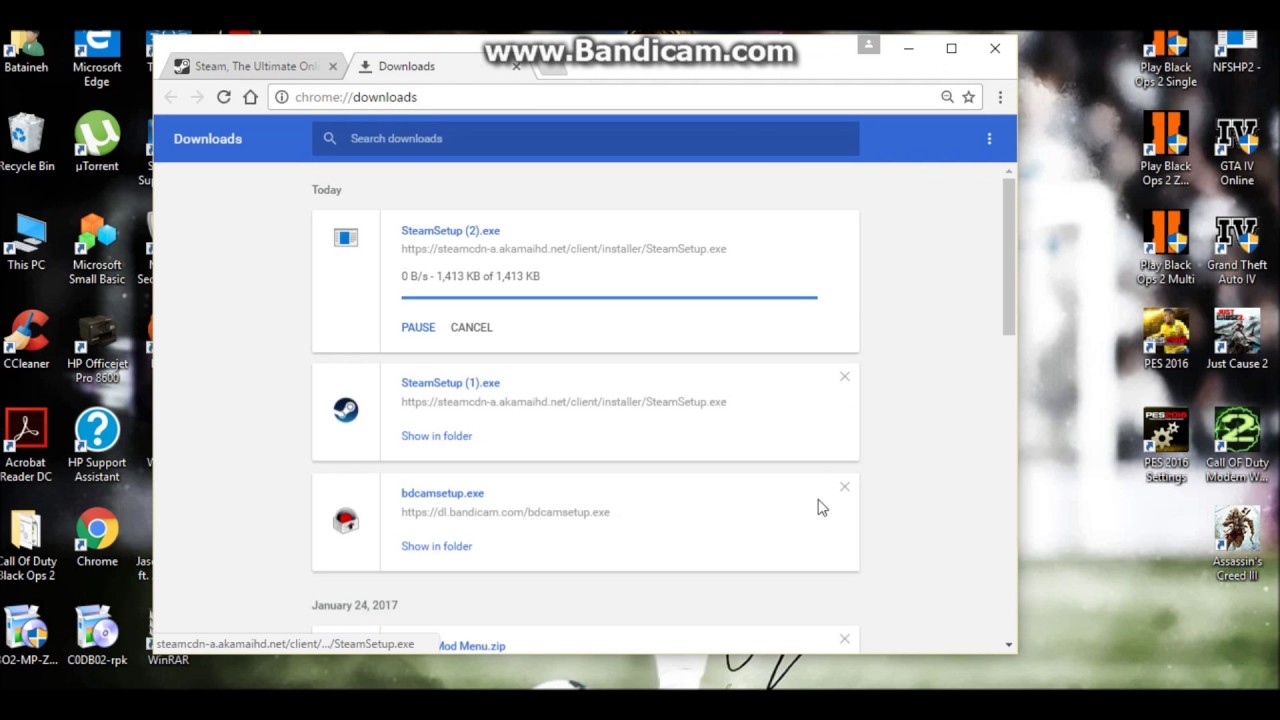Click the Downloads page title

click(208, 139)
